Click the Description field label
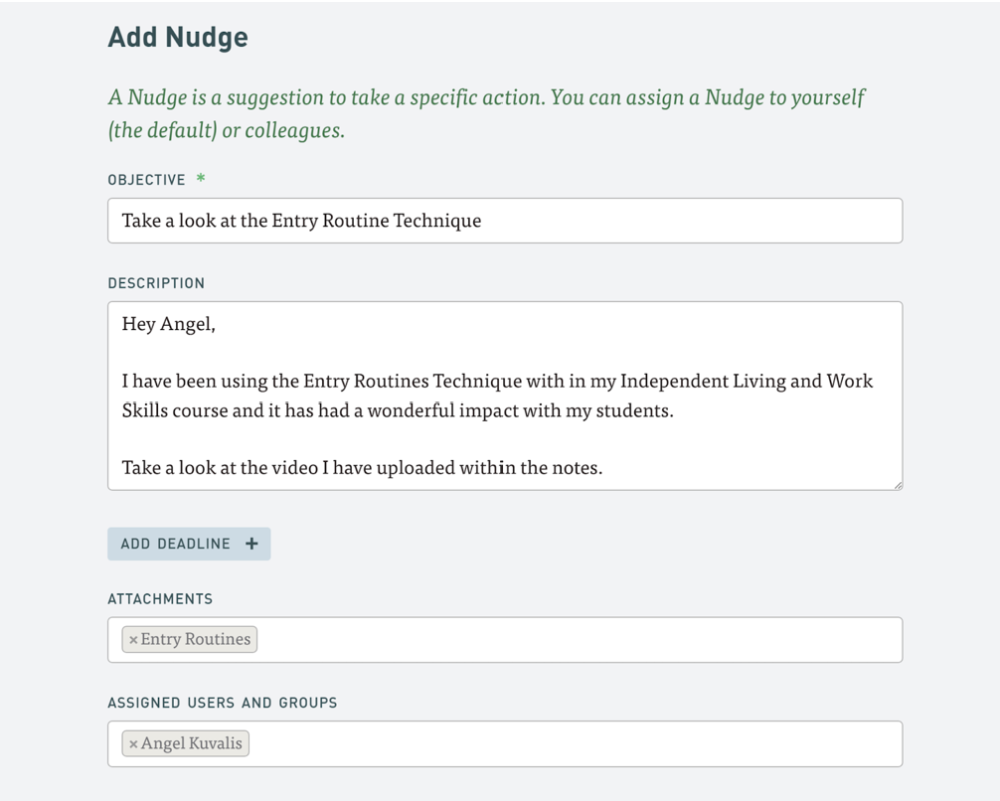The height and width of the screenshot is (801, 1000). (156, 283)
